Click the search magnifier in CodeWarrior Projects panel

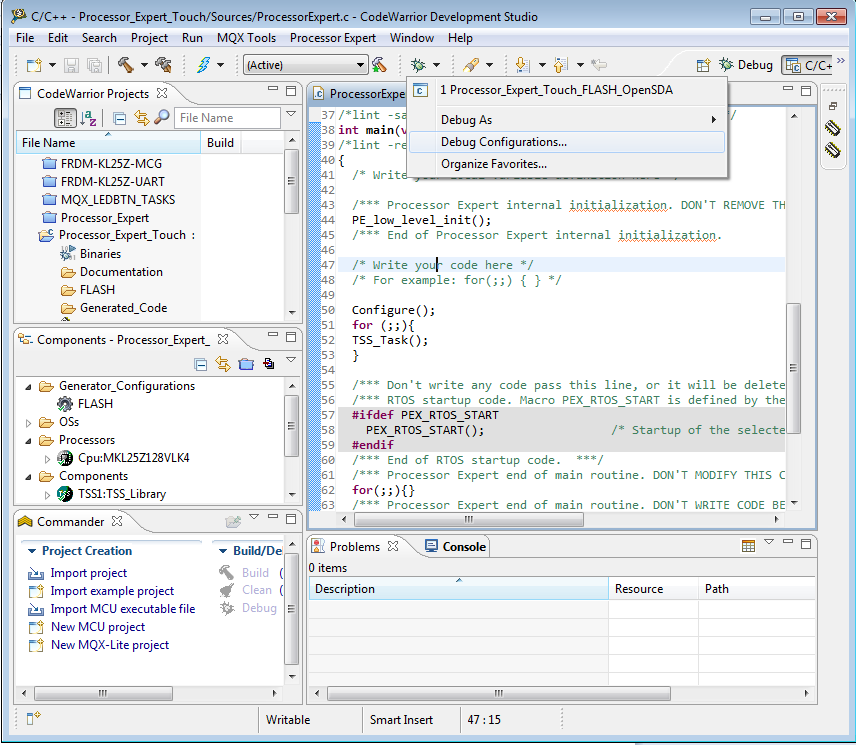point(161,116)
